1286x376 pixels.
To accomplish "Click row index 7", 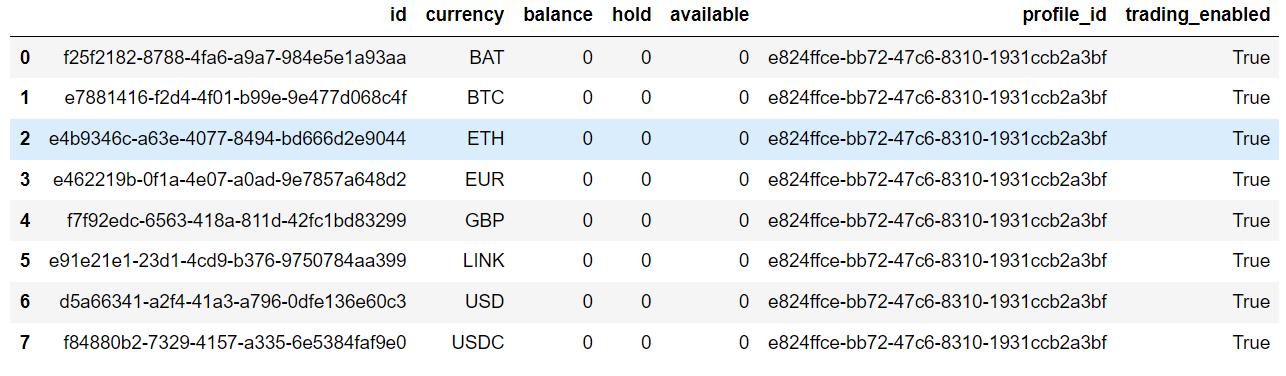I will 24,343.
